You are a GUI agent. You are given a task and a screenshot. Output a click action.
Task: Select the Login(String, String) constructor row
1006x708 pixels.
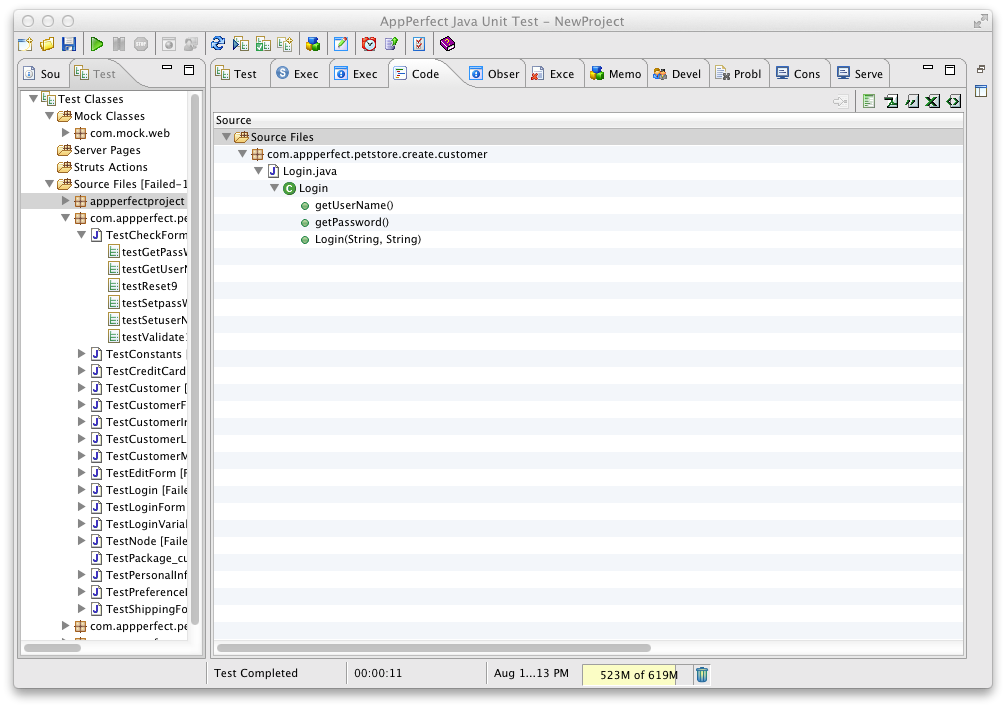pyautogui.click(x=588, y=239)
